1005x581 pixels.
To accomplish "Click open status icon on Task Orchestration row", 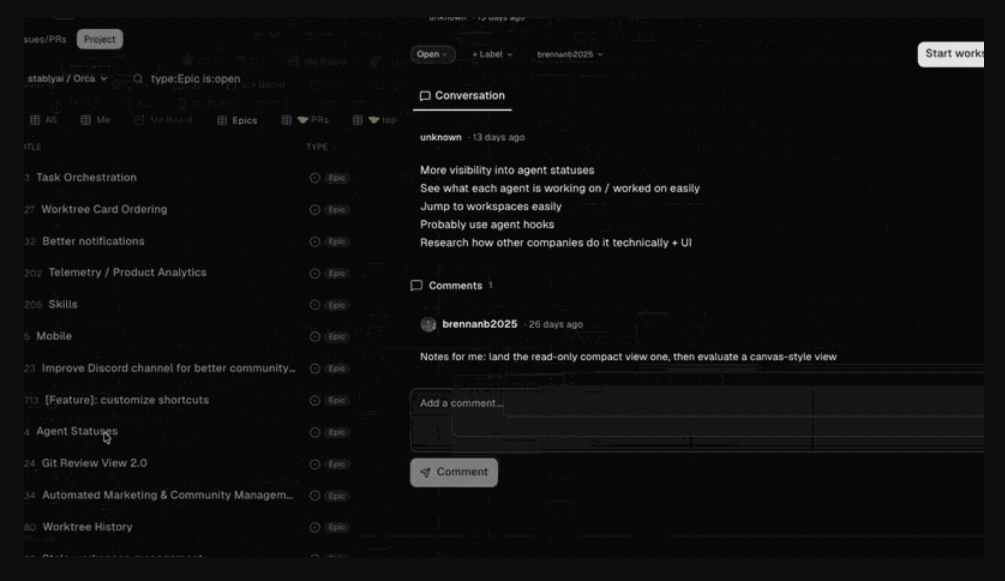I will pos(315,178).
